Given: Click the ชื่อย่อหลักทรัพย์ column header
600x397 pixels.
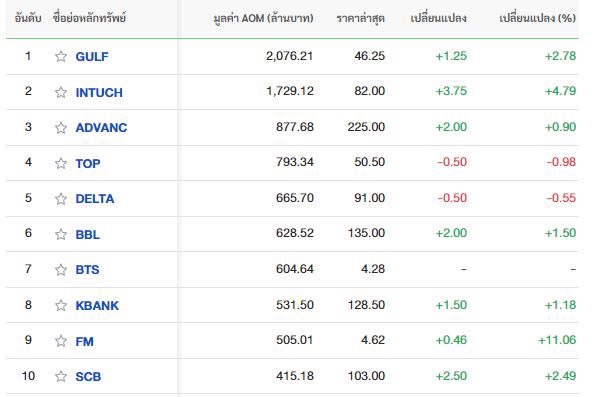Looking at the screenshot, I should pyautogui.click(x=89, y=18).
